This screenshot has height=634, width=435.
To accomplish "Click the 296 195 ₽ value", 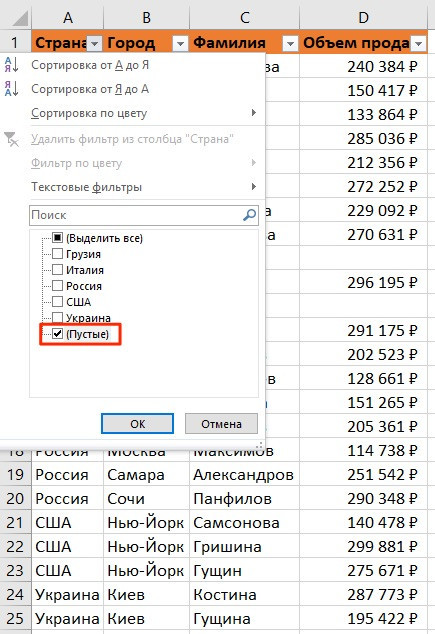I will 382,282.
